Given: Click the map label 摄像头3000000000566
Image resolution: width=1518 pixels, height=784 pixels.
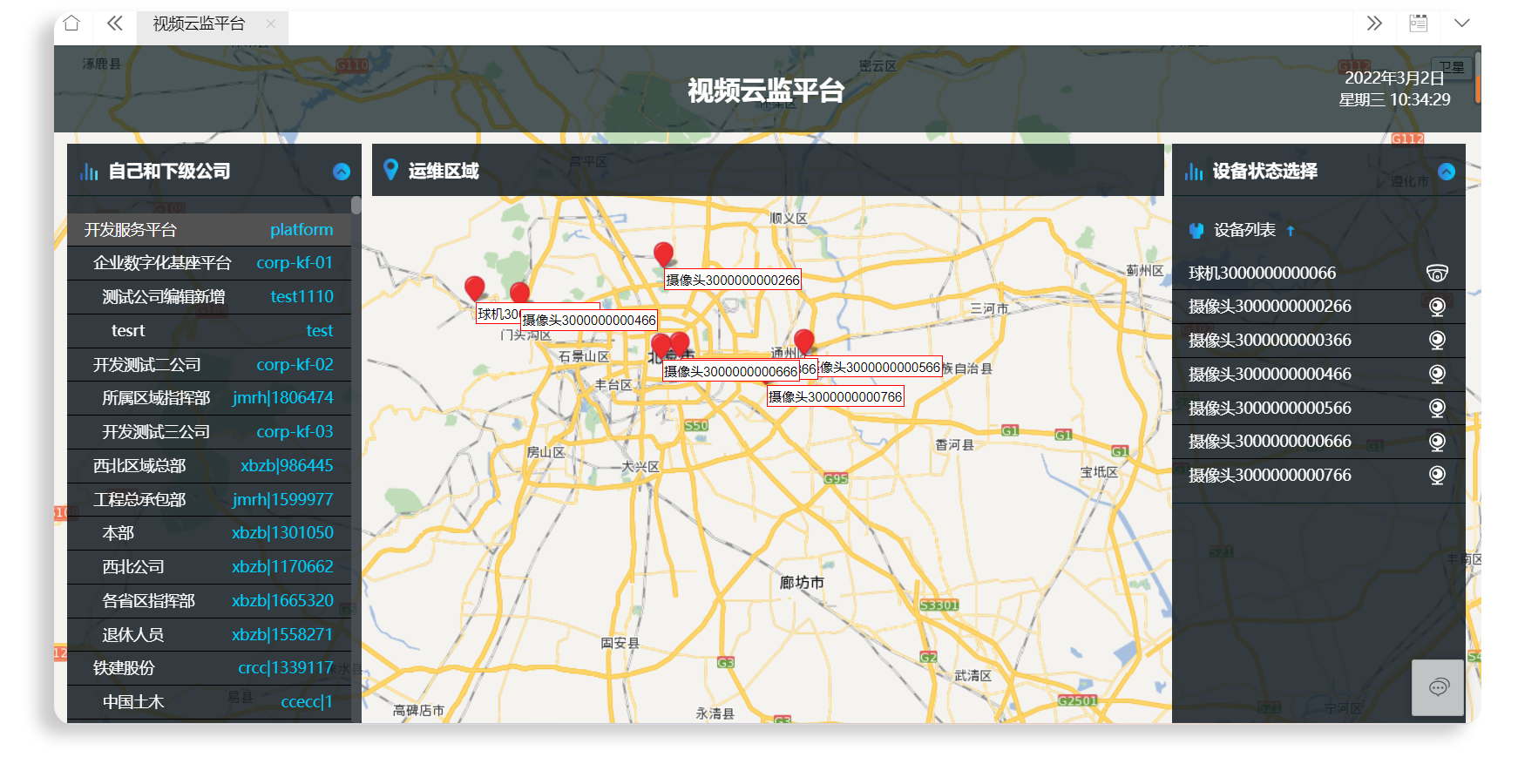Looking at the screenshot, I should tap(880, 368).
